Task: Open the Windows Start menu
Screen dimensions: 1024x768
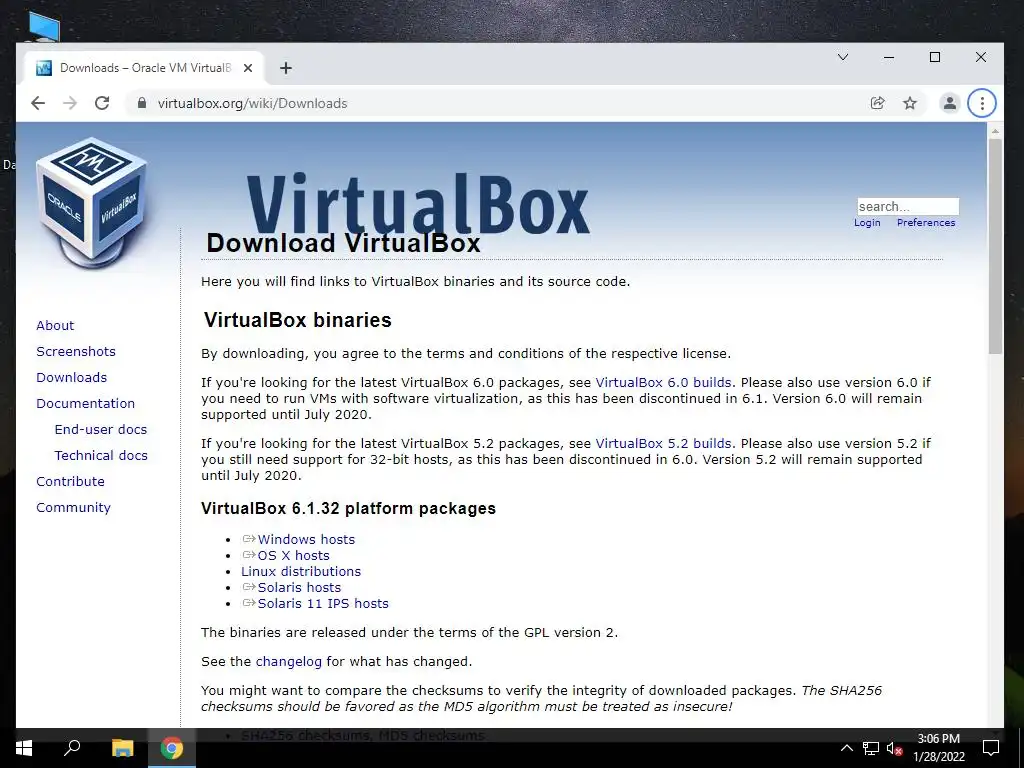Action: click(x=24, y=748)
